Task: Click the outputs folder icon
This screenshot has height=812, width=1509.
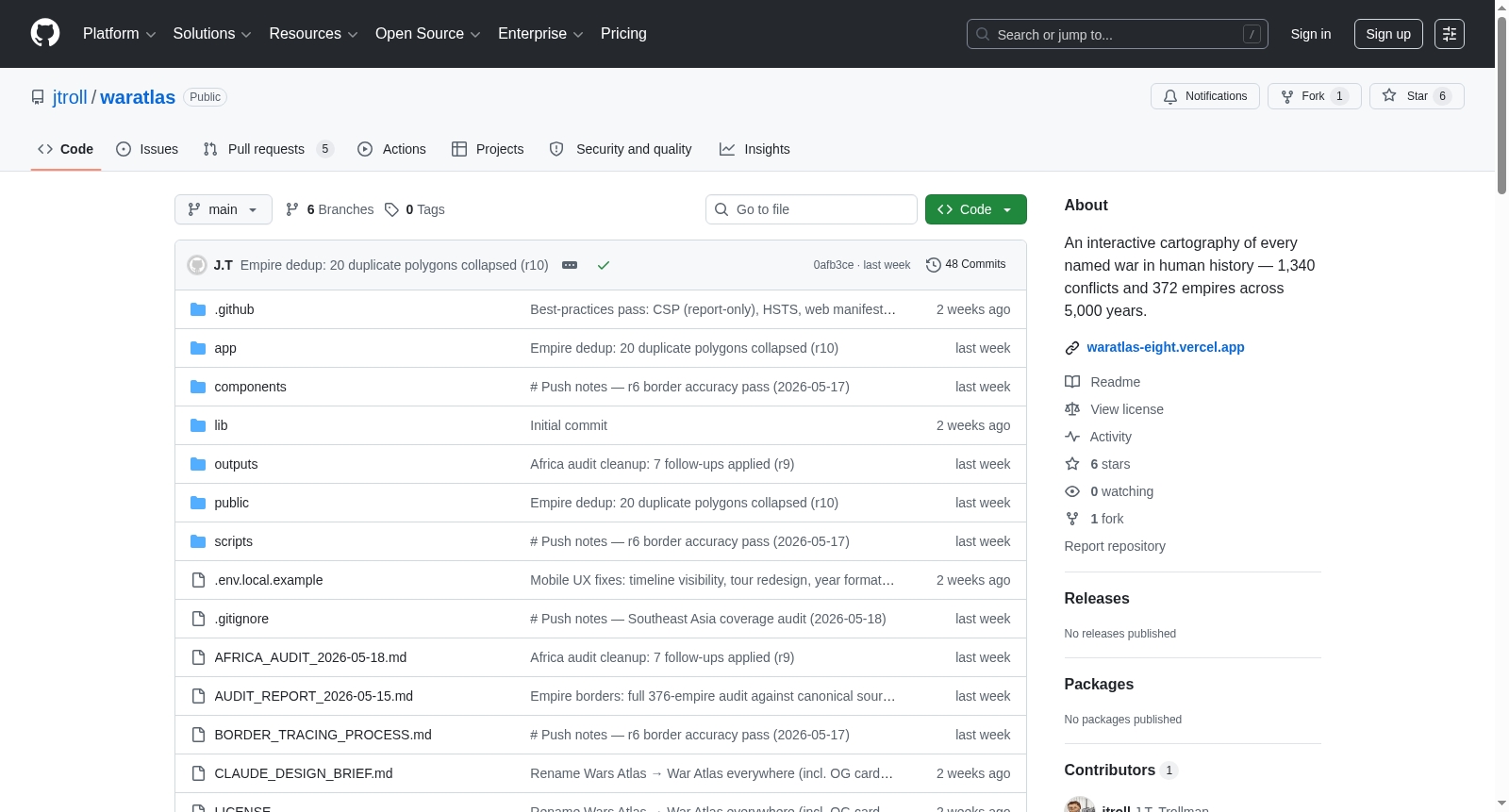Action: pos(198,464)
